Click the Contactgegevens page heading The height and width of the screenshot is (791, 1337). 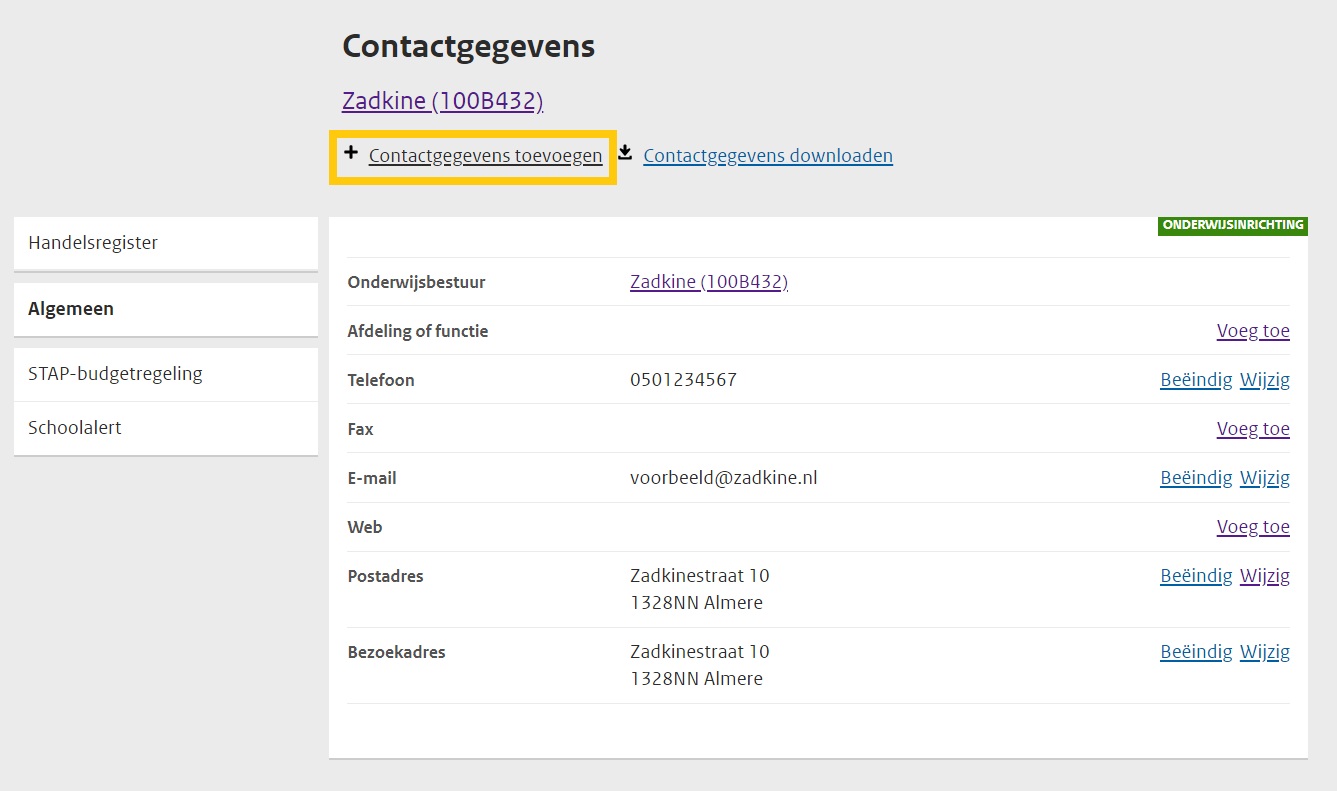pyautogui.click(x=469, y=46)
